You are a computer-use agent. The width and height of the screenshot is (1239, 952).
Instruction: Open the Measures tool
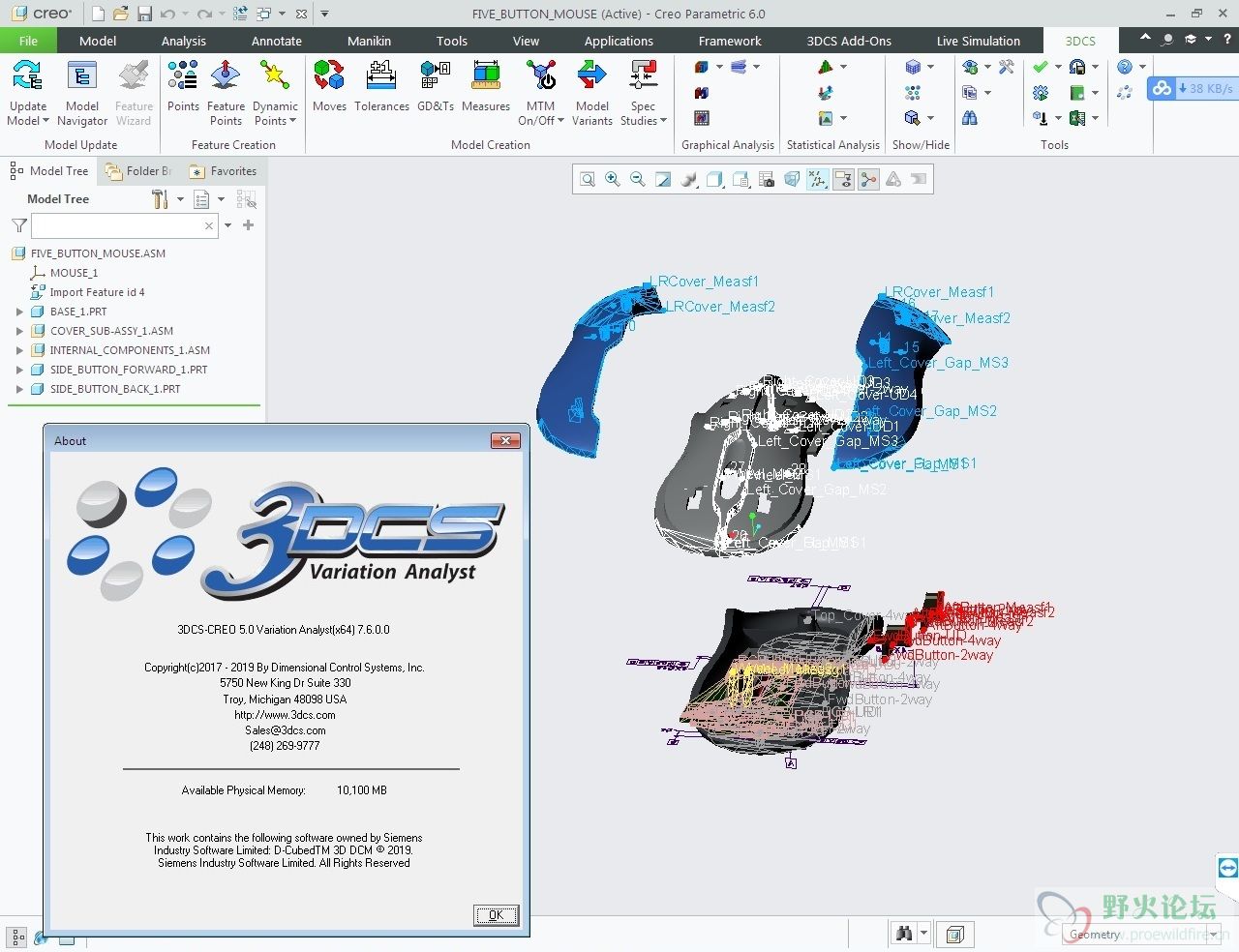(485, 87)
